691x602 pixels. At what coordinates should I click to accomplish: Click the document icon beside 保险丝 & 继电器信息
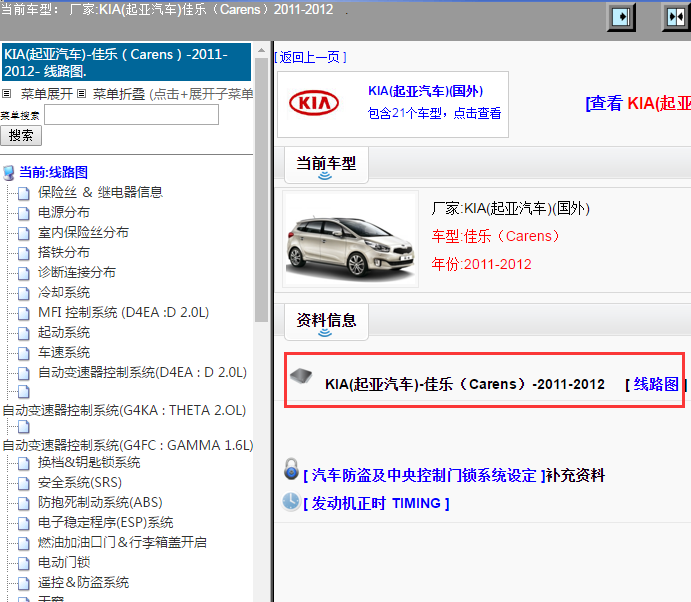(24, 193)
